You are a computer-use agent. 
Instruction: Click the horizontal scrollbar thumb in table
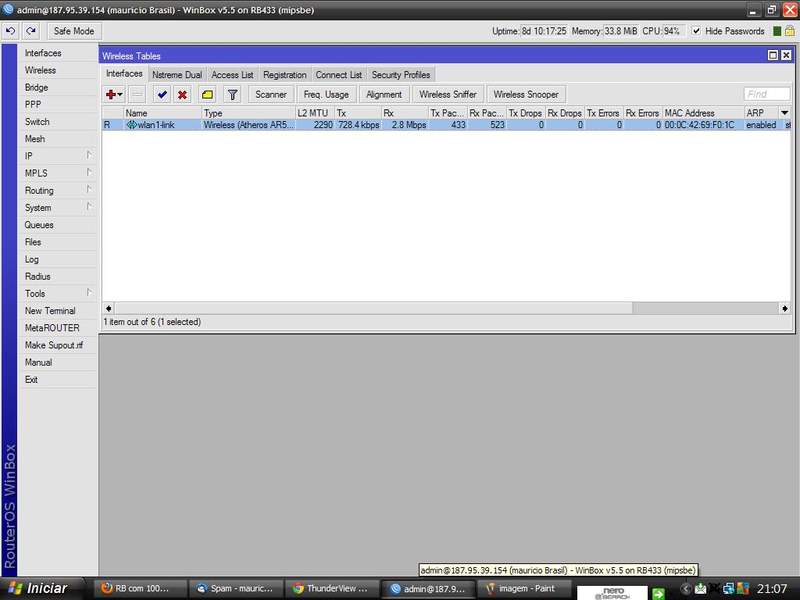pyautogui.click(x=373, y=308)
